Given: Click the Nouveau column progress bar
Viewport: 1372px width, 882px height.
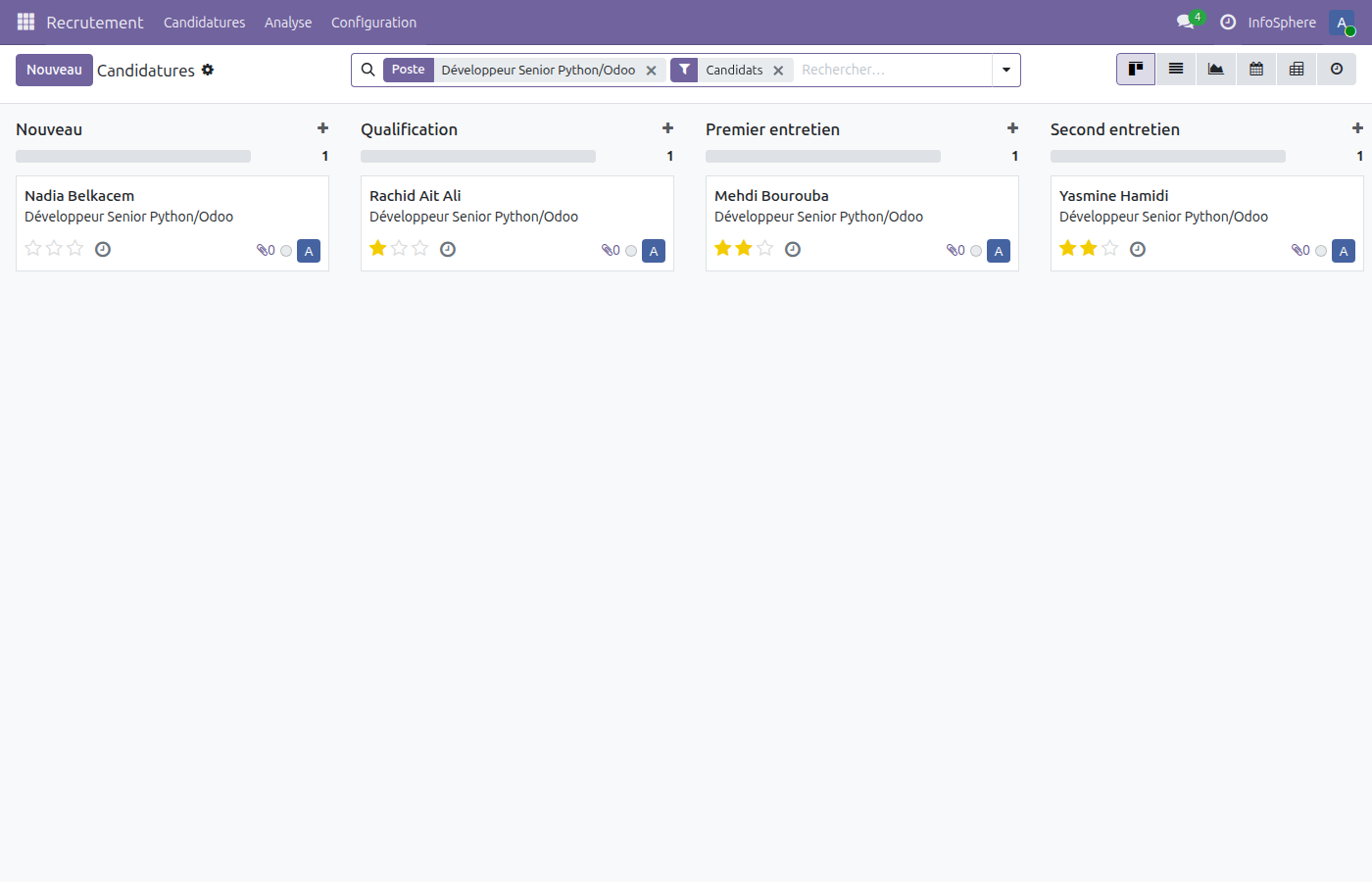Looking at the screenshot, I should pos(132,155).
